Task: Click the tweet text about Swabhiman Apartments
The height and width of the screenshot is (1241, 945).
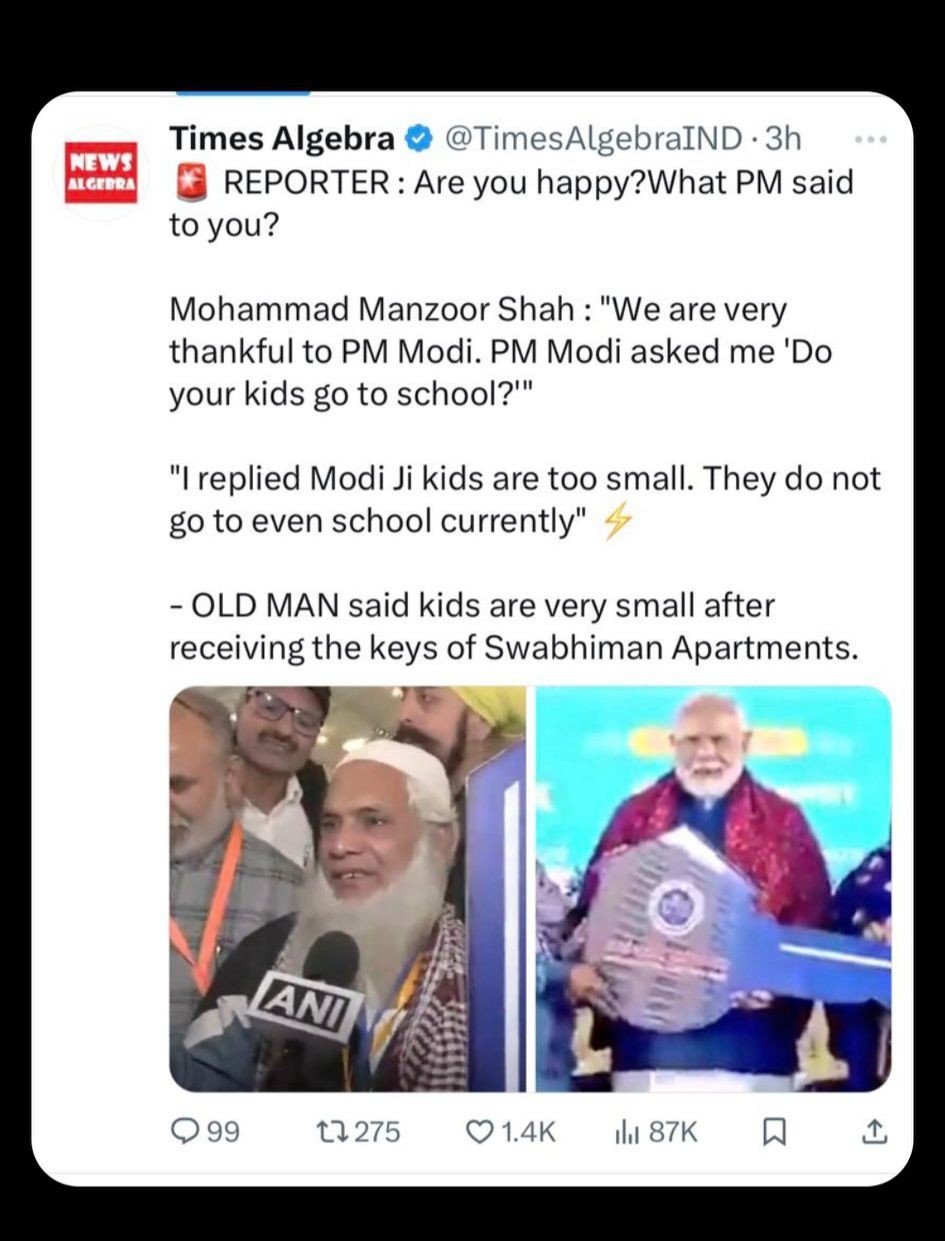Action: click(514, 627)
